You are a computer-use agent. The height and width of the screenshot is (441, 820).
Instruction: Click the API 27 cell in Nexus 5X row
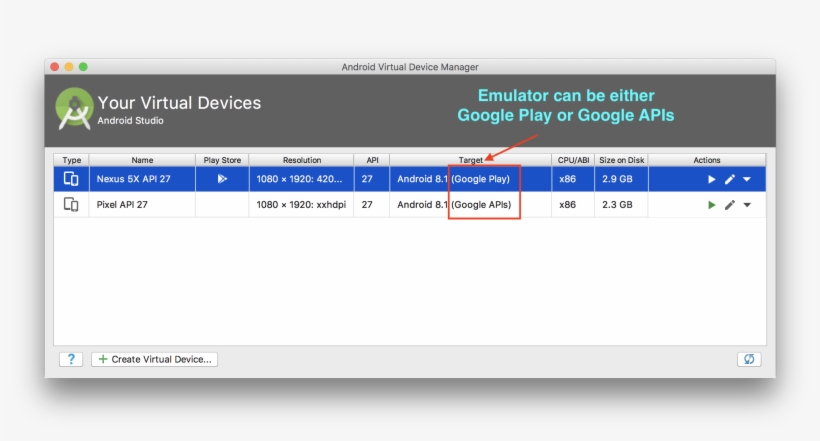coord(372,179)
